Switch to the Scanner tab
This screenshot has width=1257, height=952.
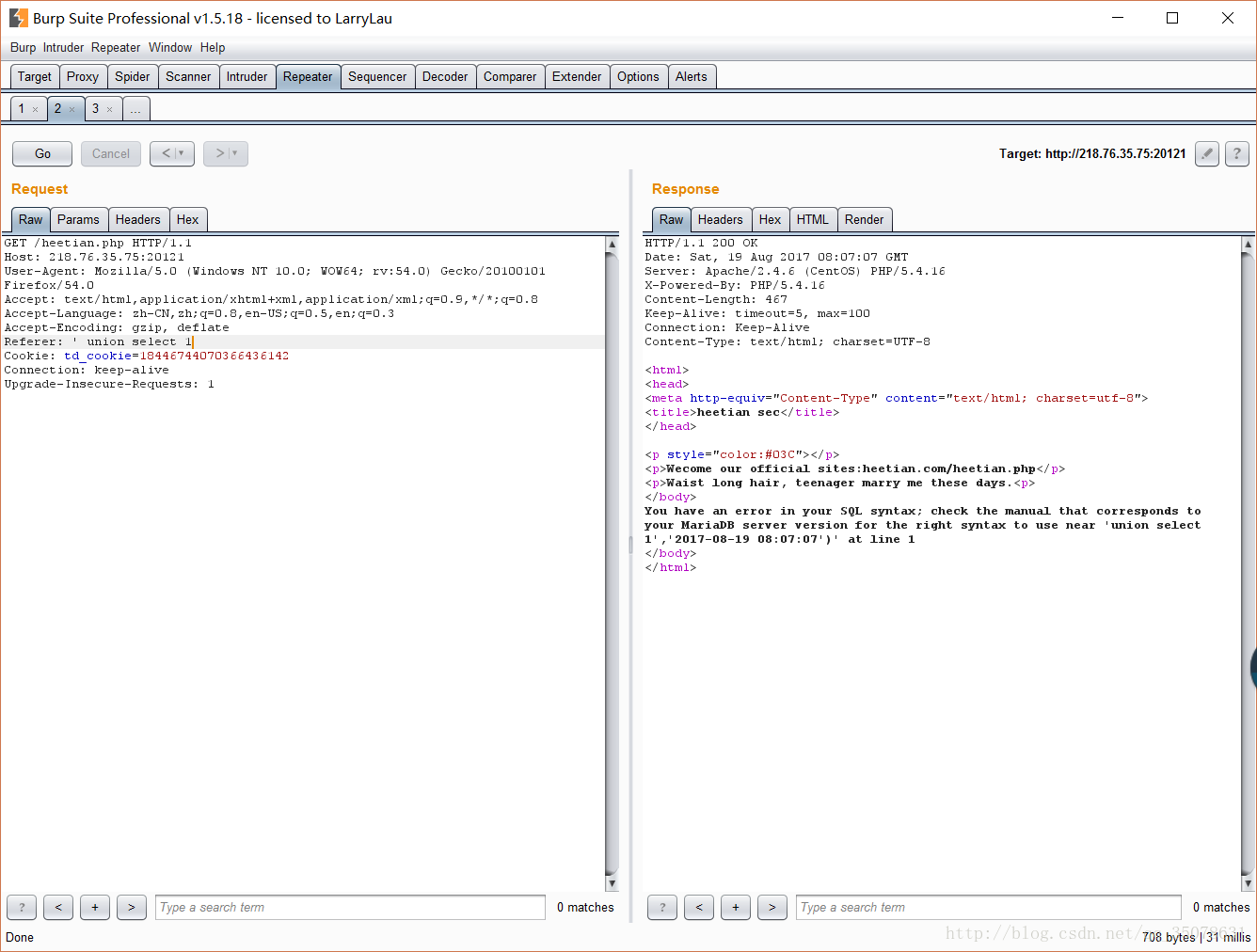click(188, 77)
